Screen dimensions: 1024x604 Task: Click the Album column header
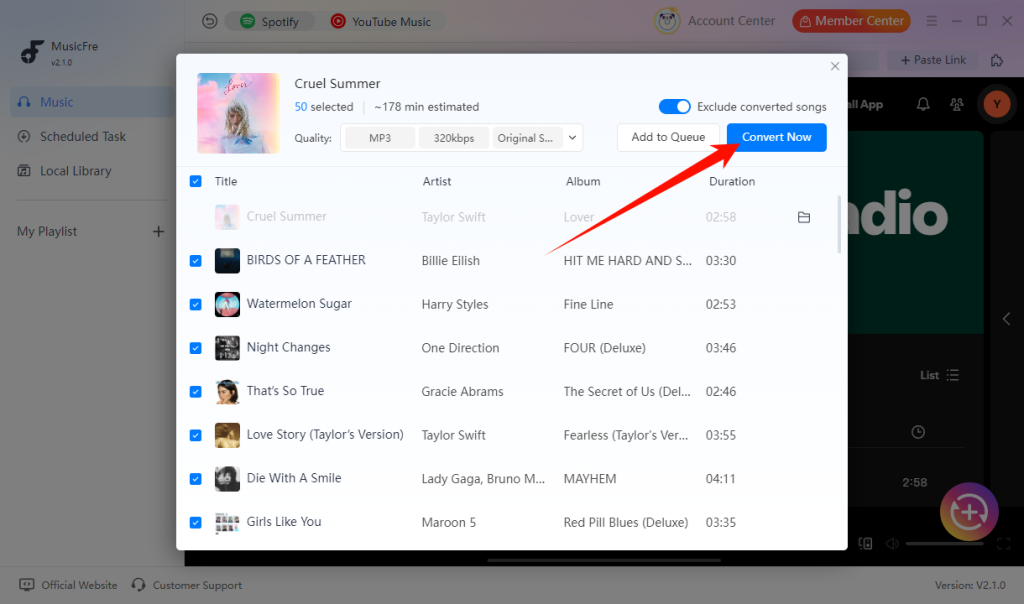[x=583, y=182]
